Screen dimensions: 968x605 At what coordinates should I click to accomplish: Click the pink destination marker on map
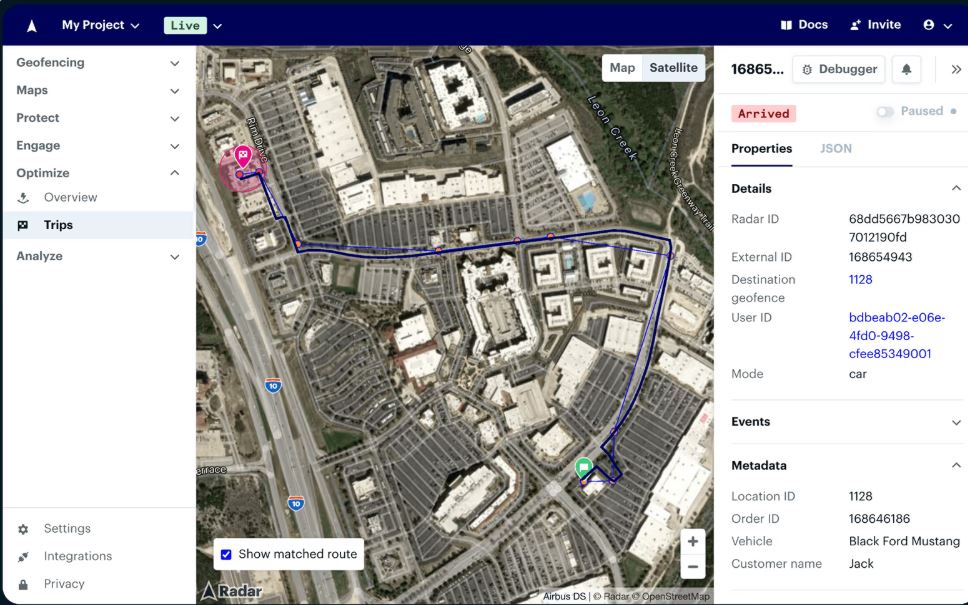[x=242, y=157]
